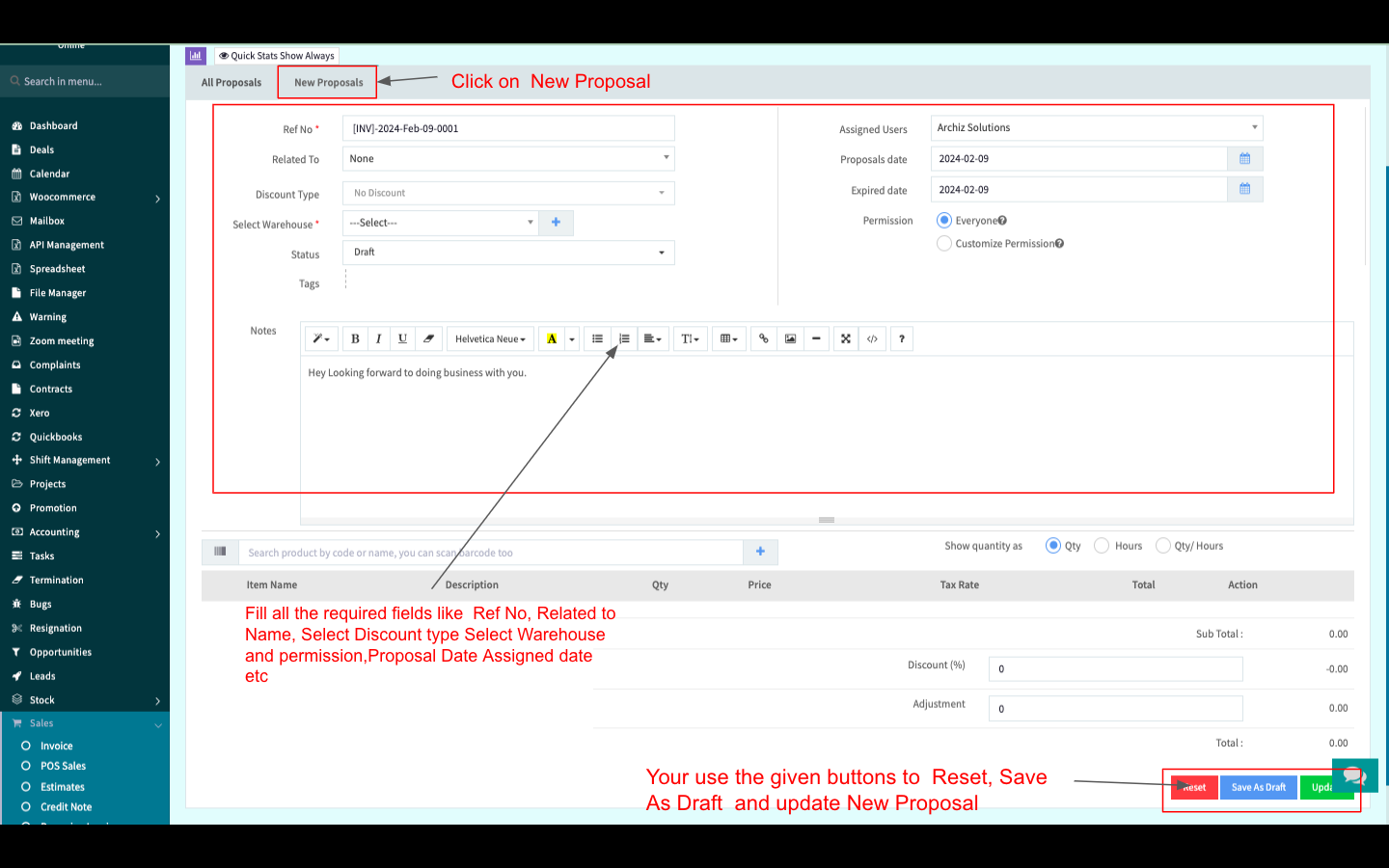Select the Everyone permission radio button

(944, 221)
